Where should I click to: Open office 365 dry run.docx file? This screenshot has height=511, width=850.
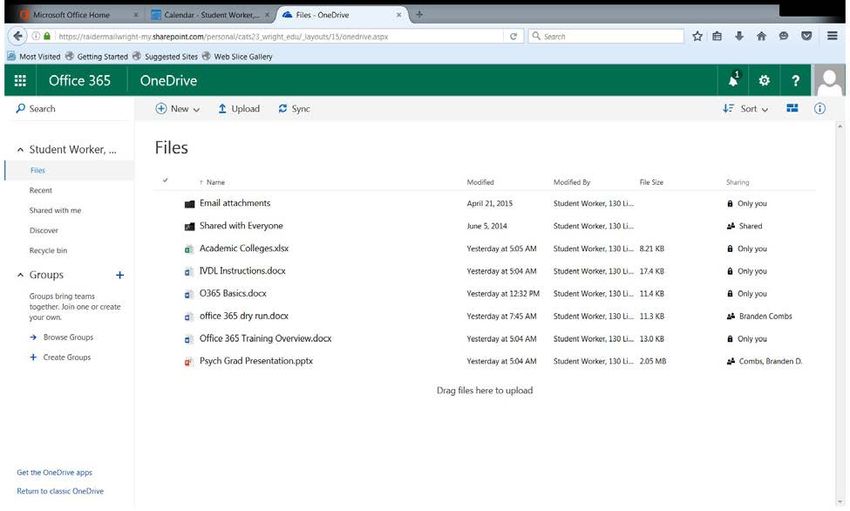[243, 316]
